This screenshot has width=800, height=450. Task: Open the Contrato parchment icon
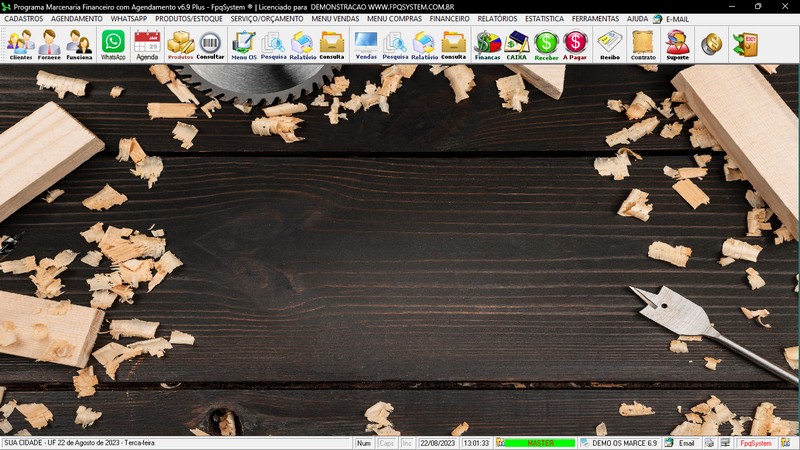pos(643,45)
